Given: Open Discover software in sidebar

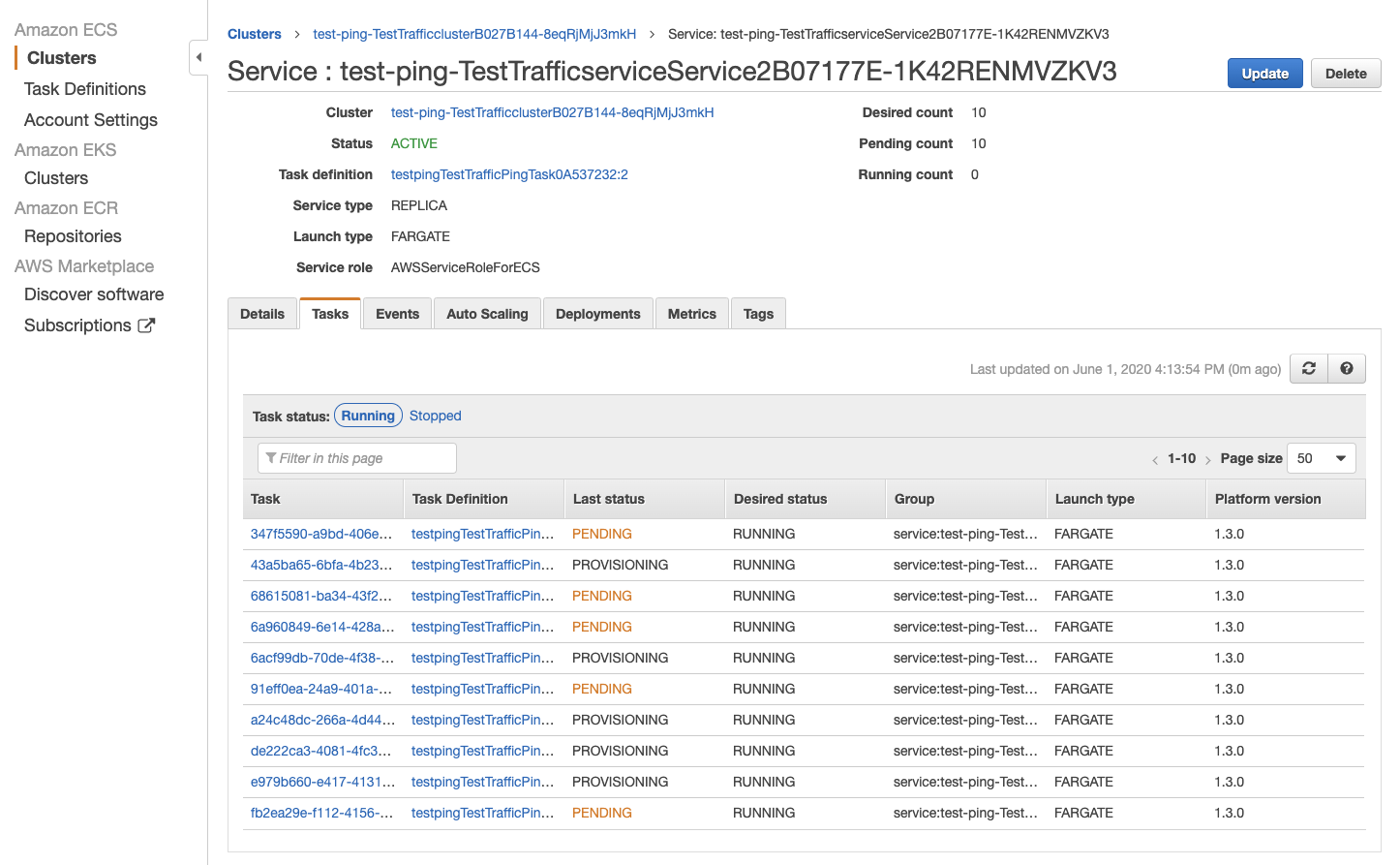Looking at the screenshot, I should tap(94, 294).
